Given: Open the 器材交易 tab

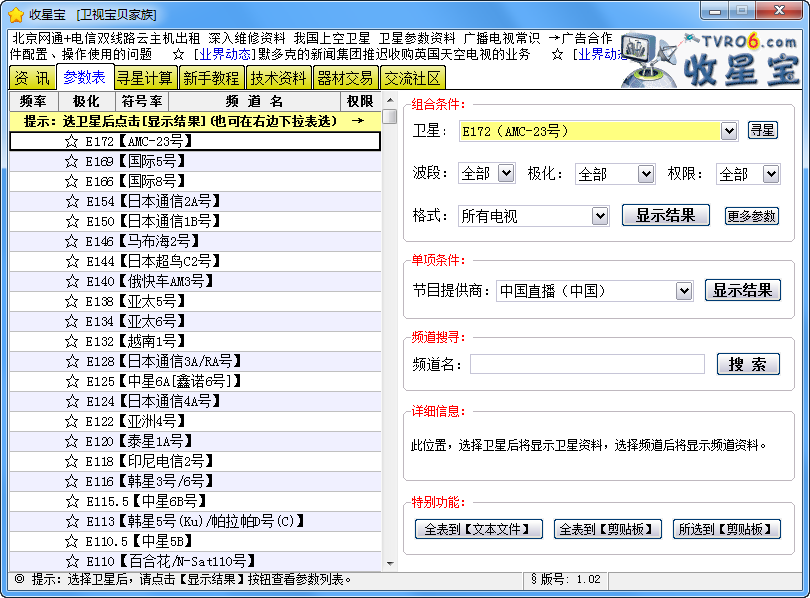Looking at the screenshot, I should [x=345, y=78].
